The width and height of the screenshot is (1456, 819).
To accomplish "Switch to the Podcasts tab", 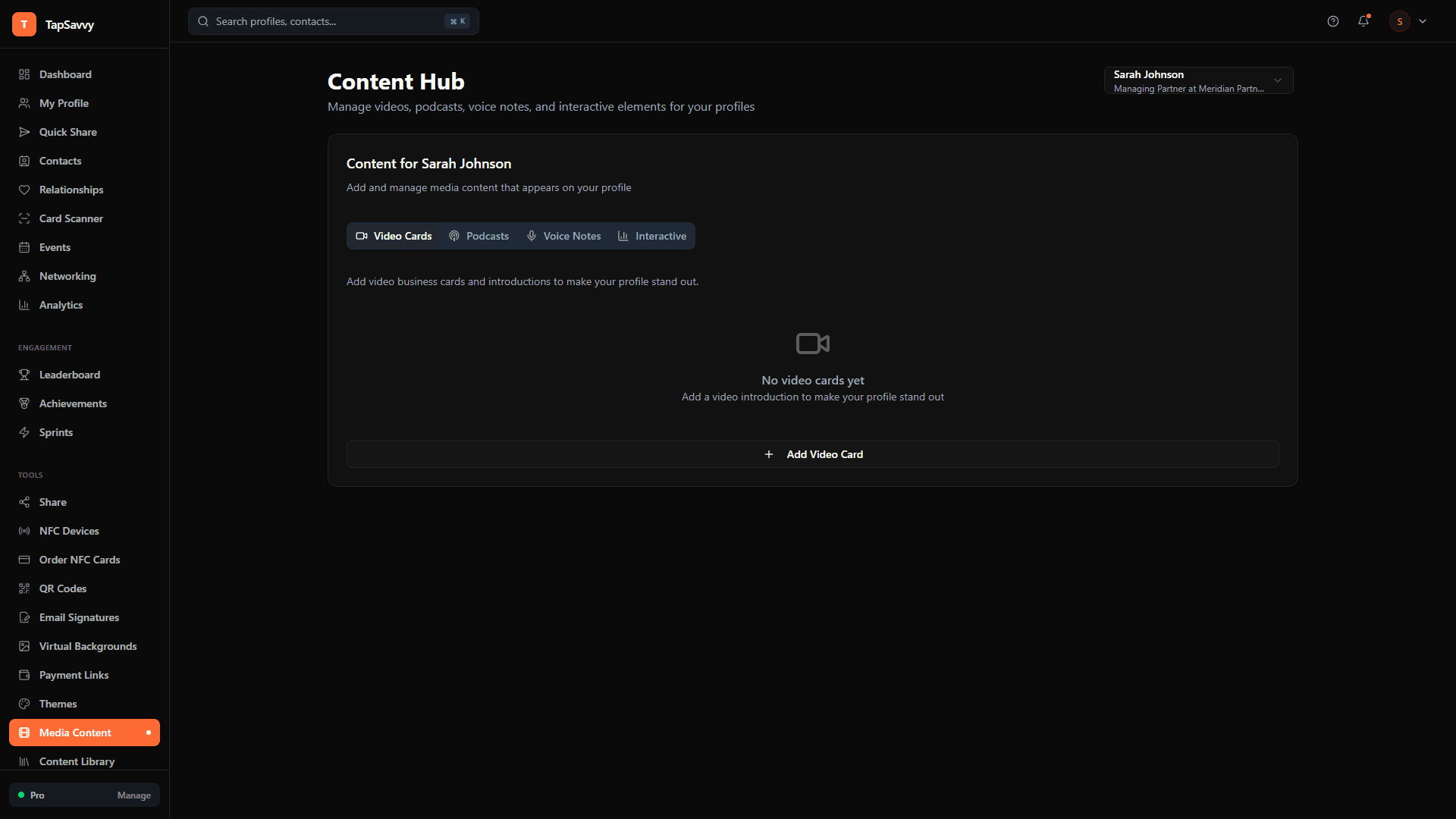I will click(x=478, y=236).
